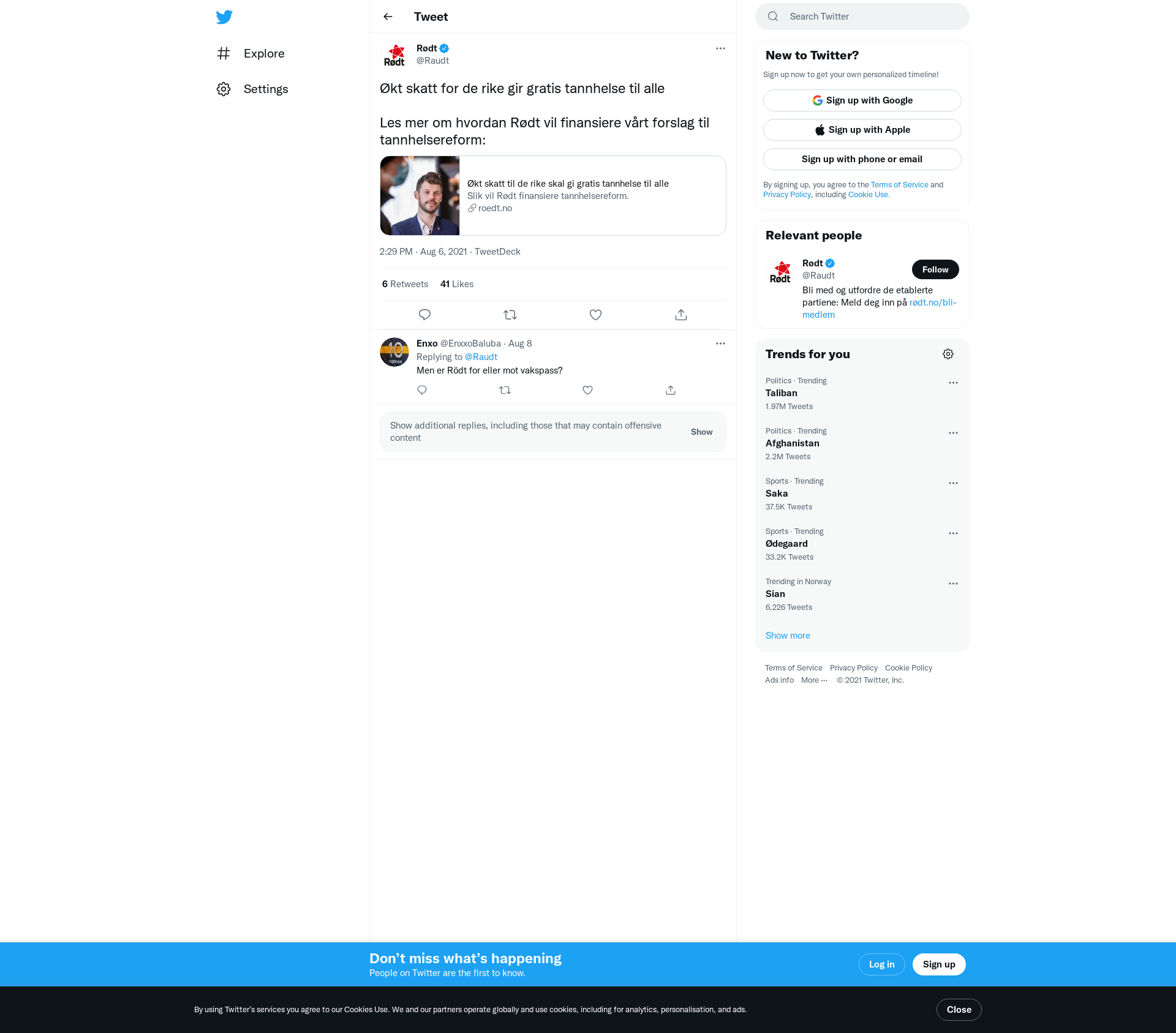Open more options for the Ødegaard trend
Screen dimensions: 1176x1033
point(953,533)
